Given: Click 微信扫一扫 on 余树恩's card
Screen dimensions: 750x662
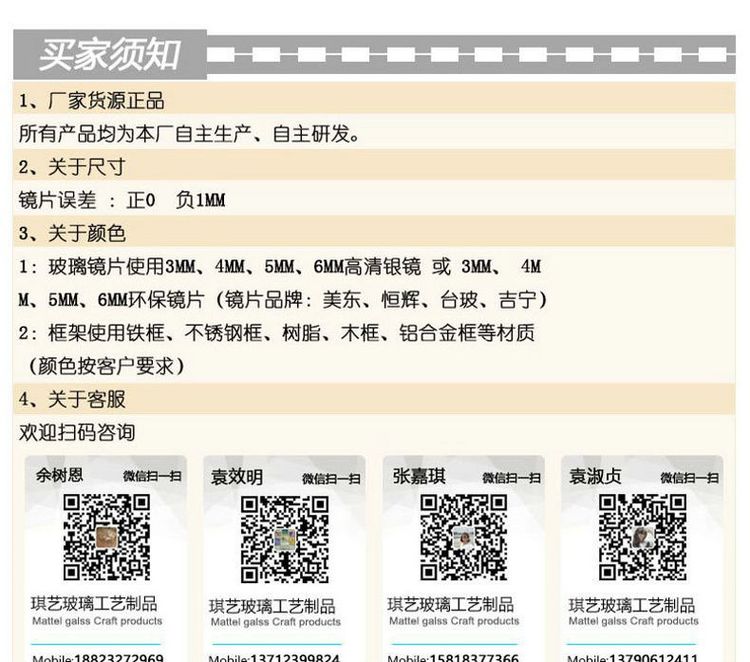Looking at the screenshot, I should tap(152, 476).
